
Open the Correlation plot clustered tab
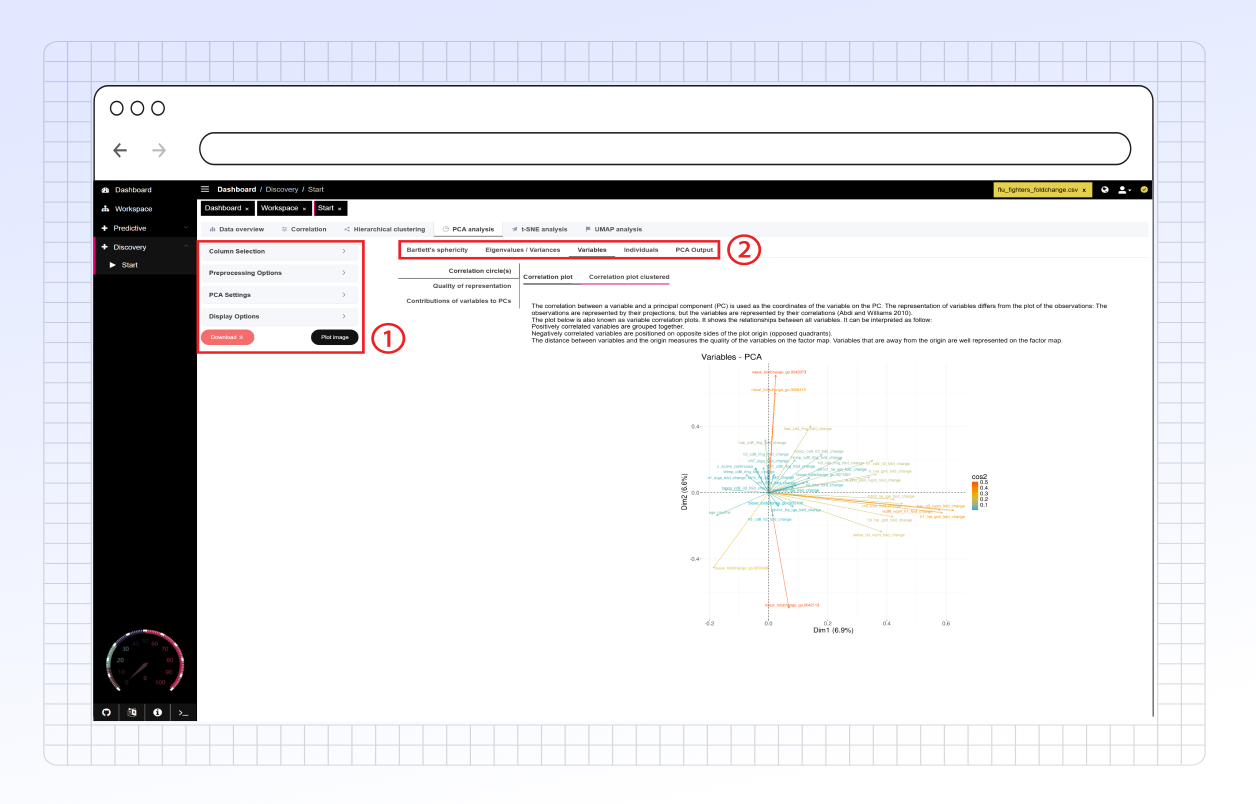click(628, 277)
